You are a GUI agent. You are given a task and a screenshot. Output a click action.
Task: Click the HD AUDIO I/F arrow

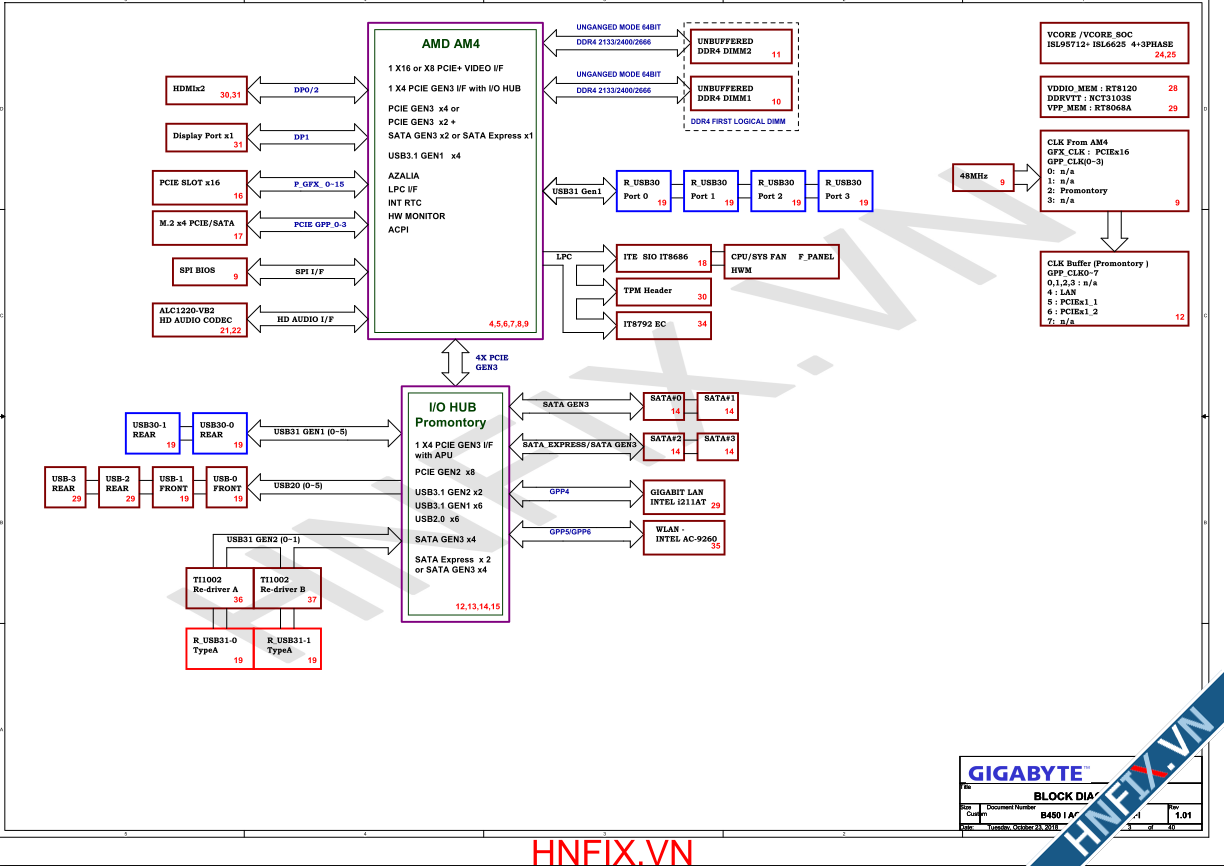pyautogui.click(x=307, y=320)
